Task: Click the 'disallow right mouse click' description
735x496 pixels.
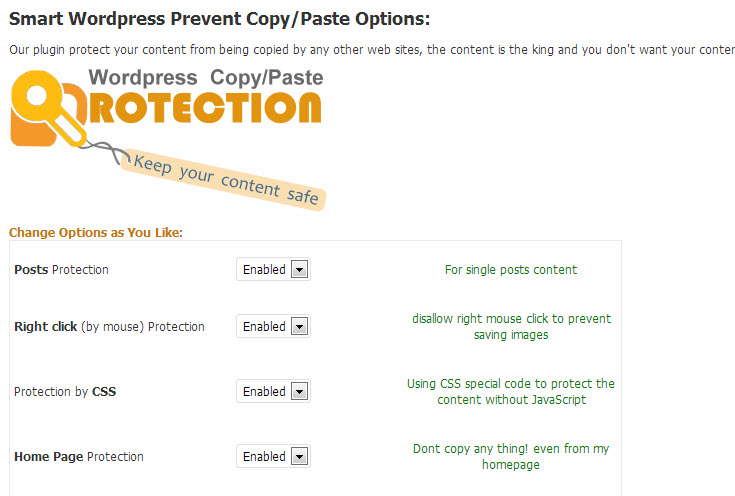Action: tap(511, 327)
